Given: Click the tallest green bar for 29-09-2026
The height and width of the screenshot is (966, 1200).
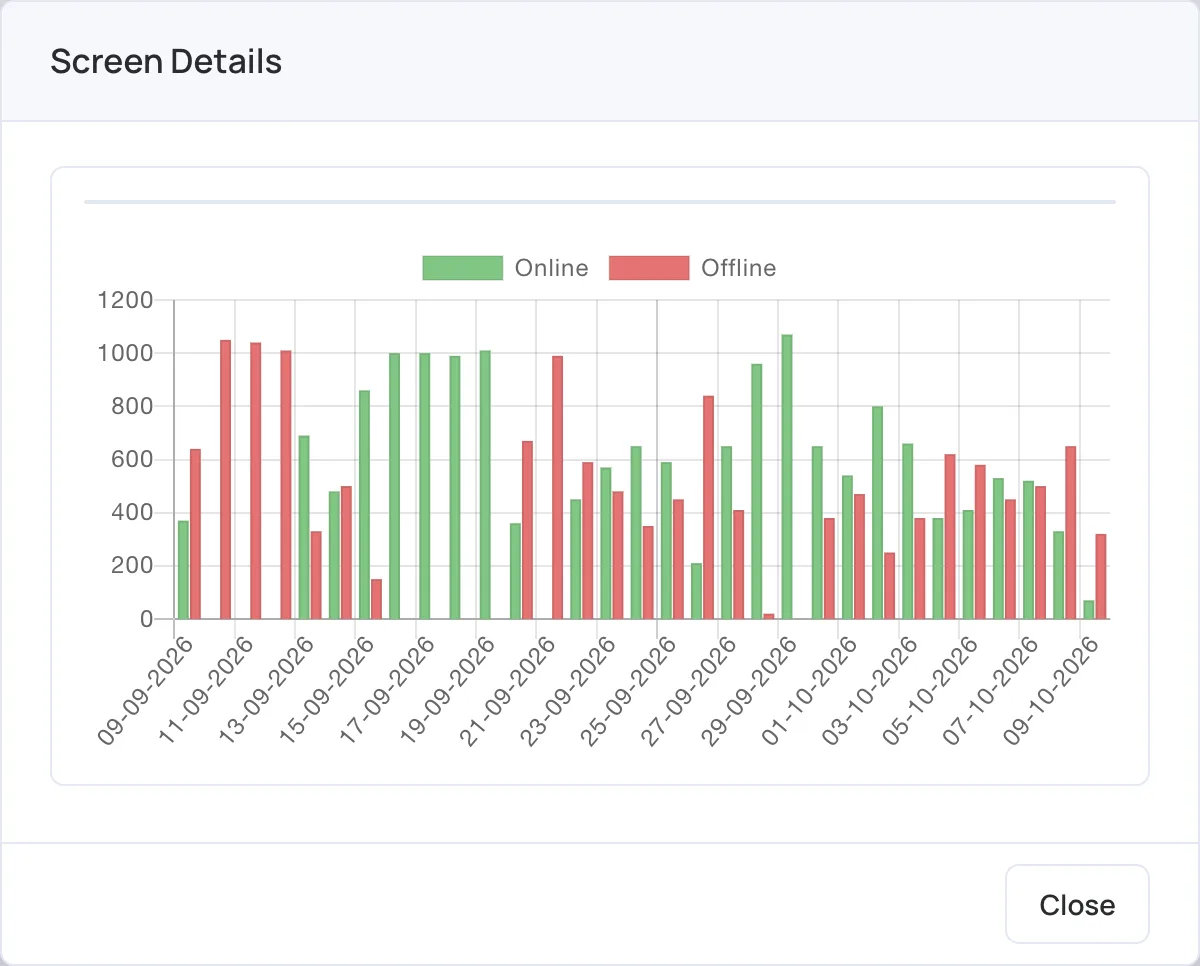Looking at the screenshot, I should [787, 477].
